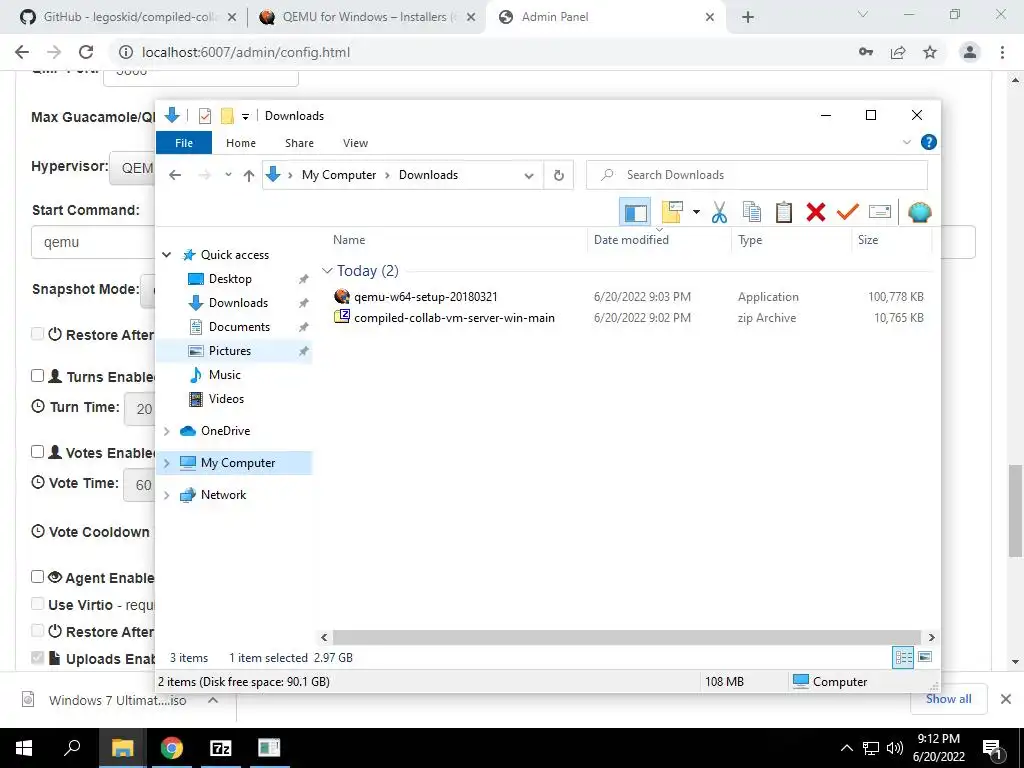Open the View ribbon tab

click(x=355, y=143)
